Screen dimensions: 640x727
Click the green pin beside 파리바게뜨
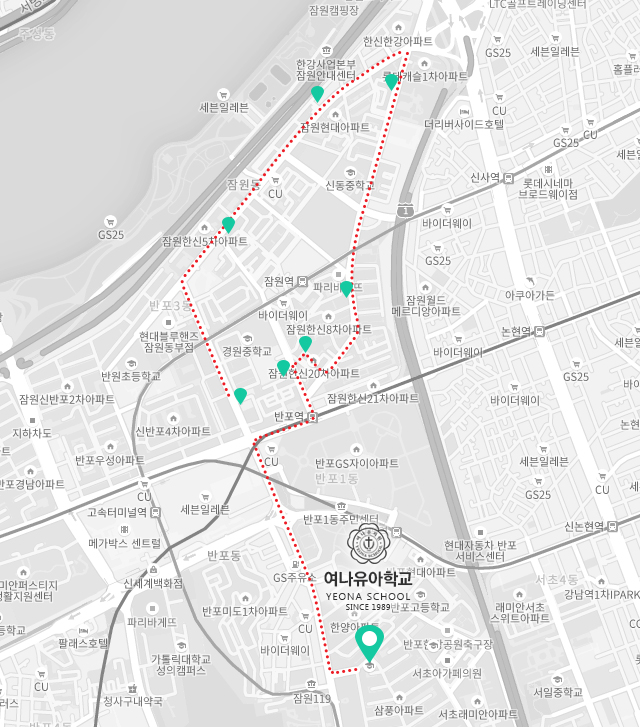click(346, 289)
